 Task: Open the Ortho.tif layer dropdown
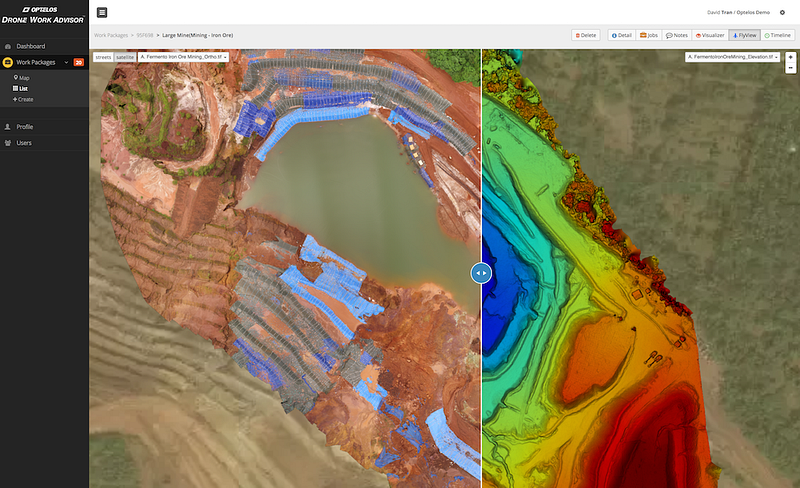[183, 57]
